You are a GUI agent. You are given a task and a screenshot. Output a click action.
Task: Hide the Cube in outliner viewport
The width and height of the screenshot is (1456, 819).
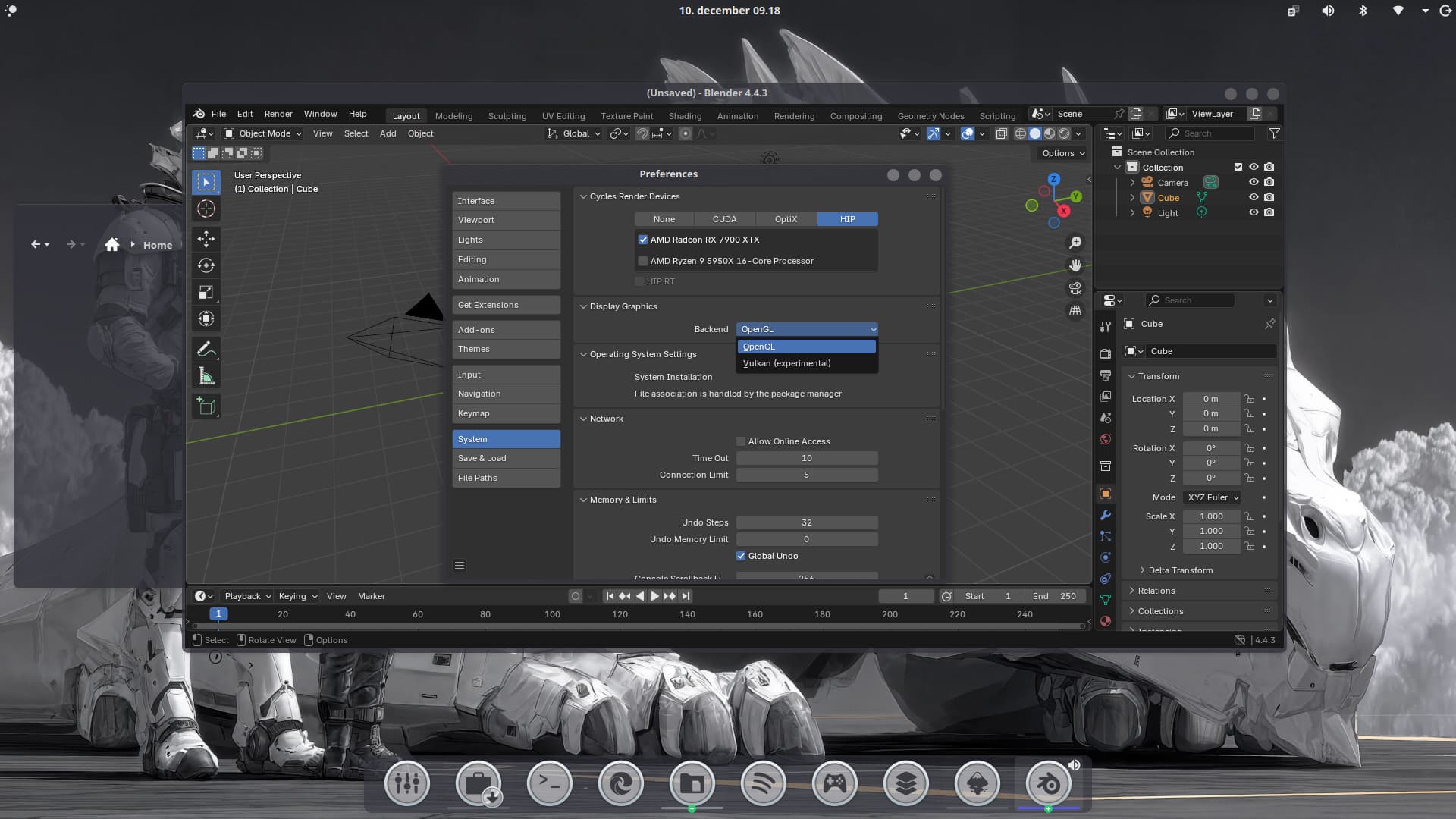[x=1253, y=197]
